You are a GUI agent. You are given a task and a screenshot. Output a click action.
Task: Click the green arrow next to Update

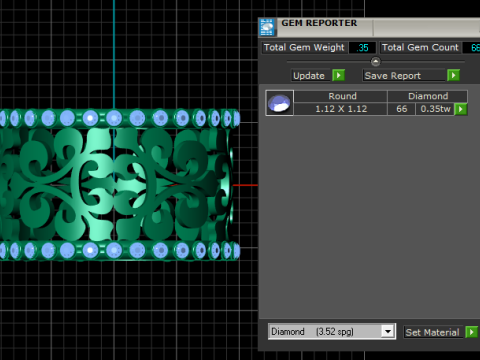338,75
